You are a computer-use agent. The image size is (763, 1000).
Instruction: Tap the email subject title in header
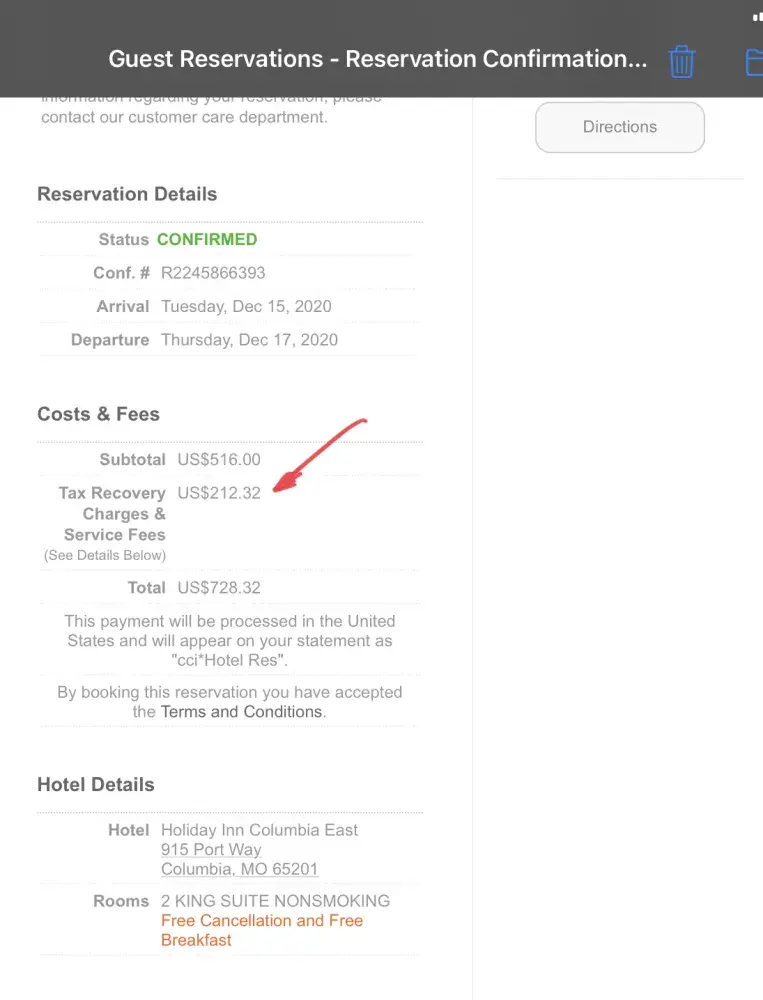pos(377,59)
